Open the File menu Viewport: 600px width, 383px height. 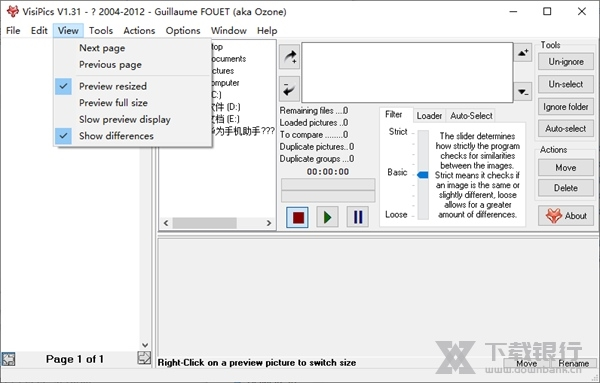(13, 31)
